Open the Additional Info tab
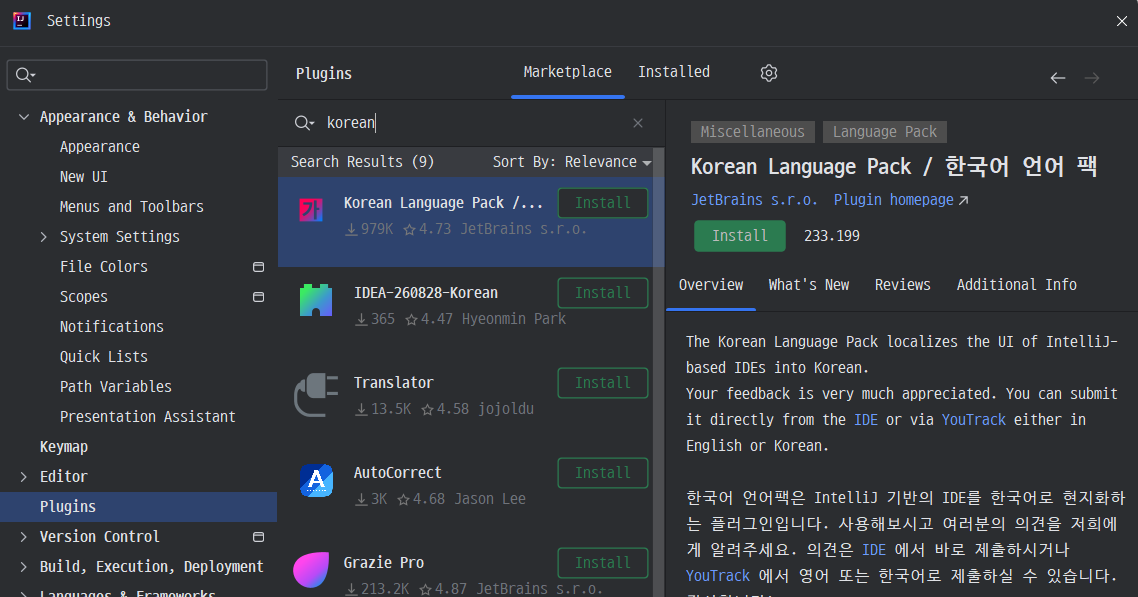Screen dimensions: 1138x597 [1016, 285]
